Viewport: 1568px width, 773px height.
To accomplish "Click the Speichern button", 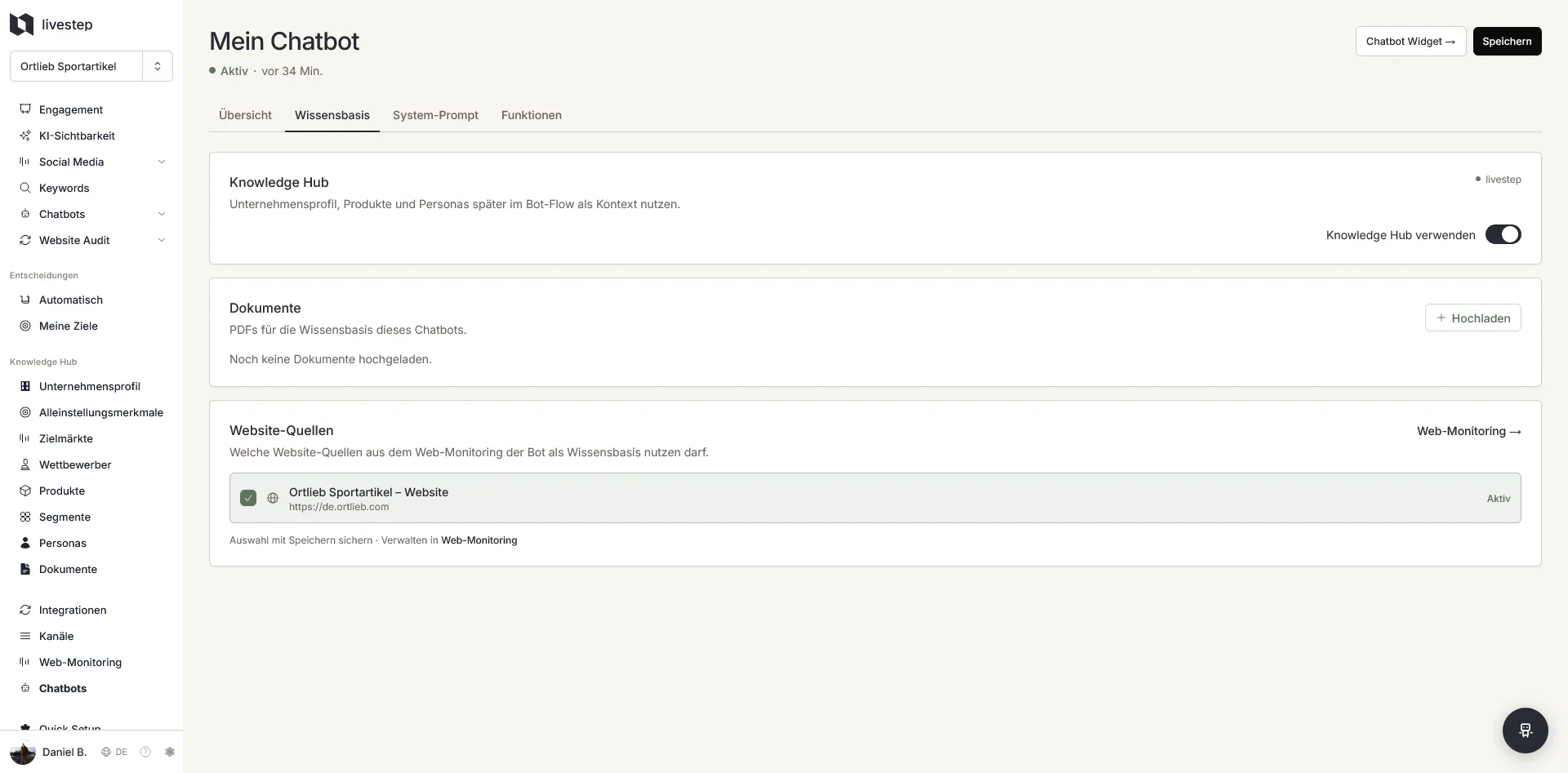I will (1507, 41).
